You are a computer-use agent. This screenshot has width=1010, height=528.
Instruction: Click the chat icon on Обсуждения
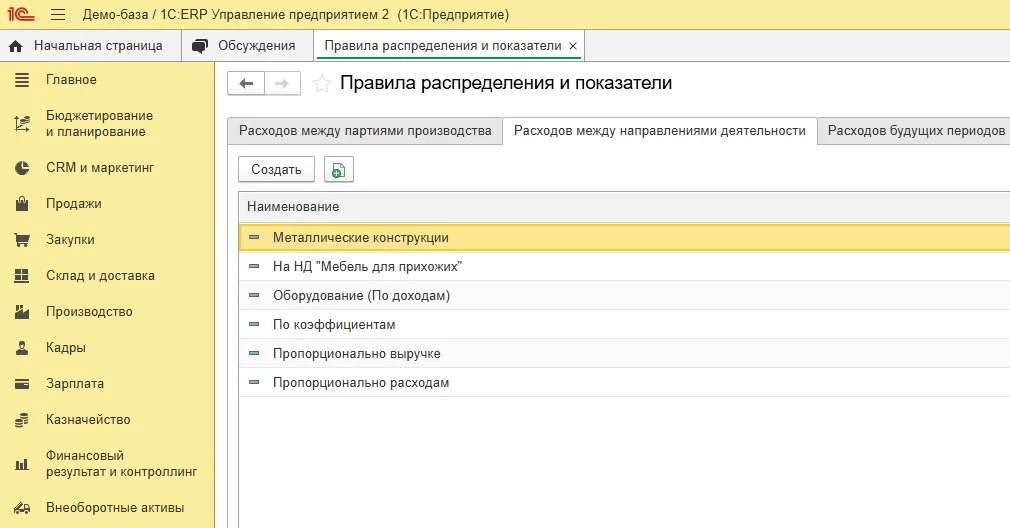point(200,46)
